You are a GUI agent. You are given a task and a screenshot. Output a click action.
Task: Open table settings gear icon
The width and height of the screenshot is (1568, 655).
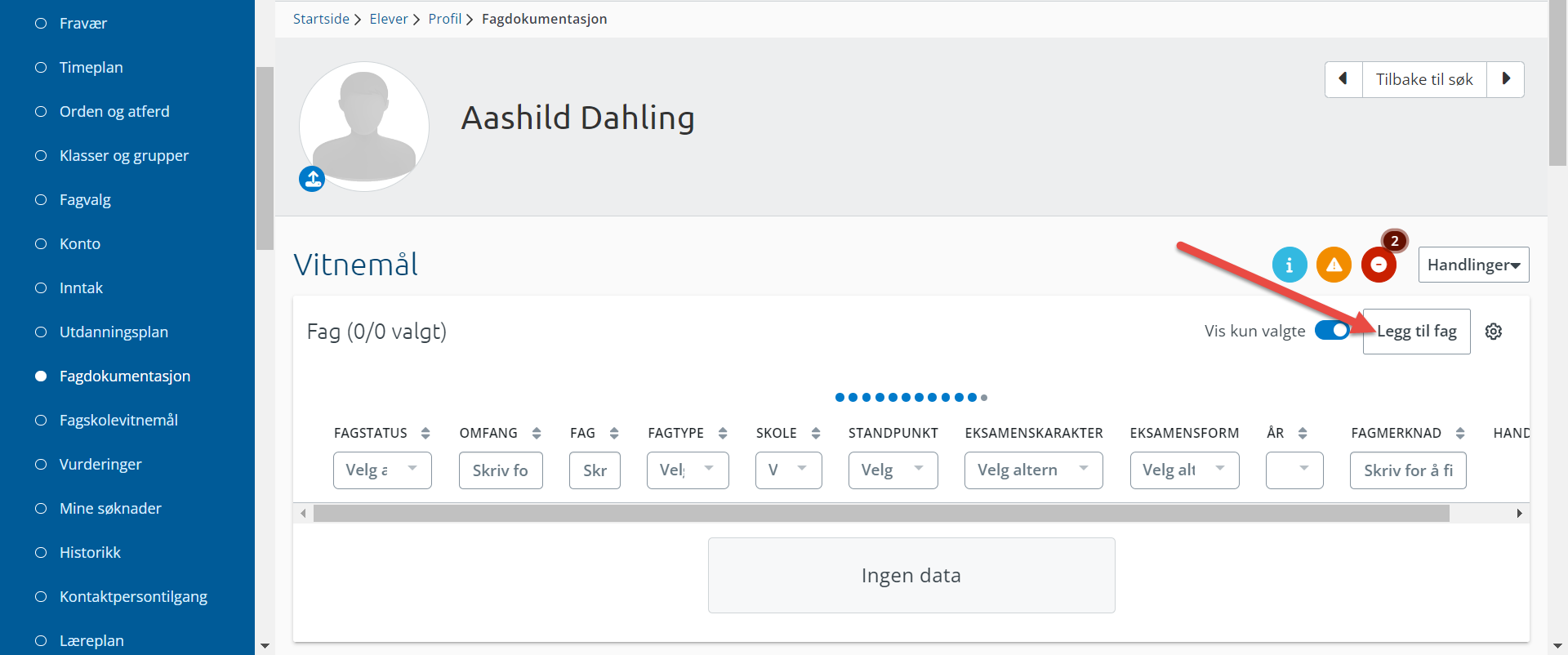(x=1494, y=332)
